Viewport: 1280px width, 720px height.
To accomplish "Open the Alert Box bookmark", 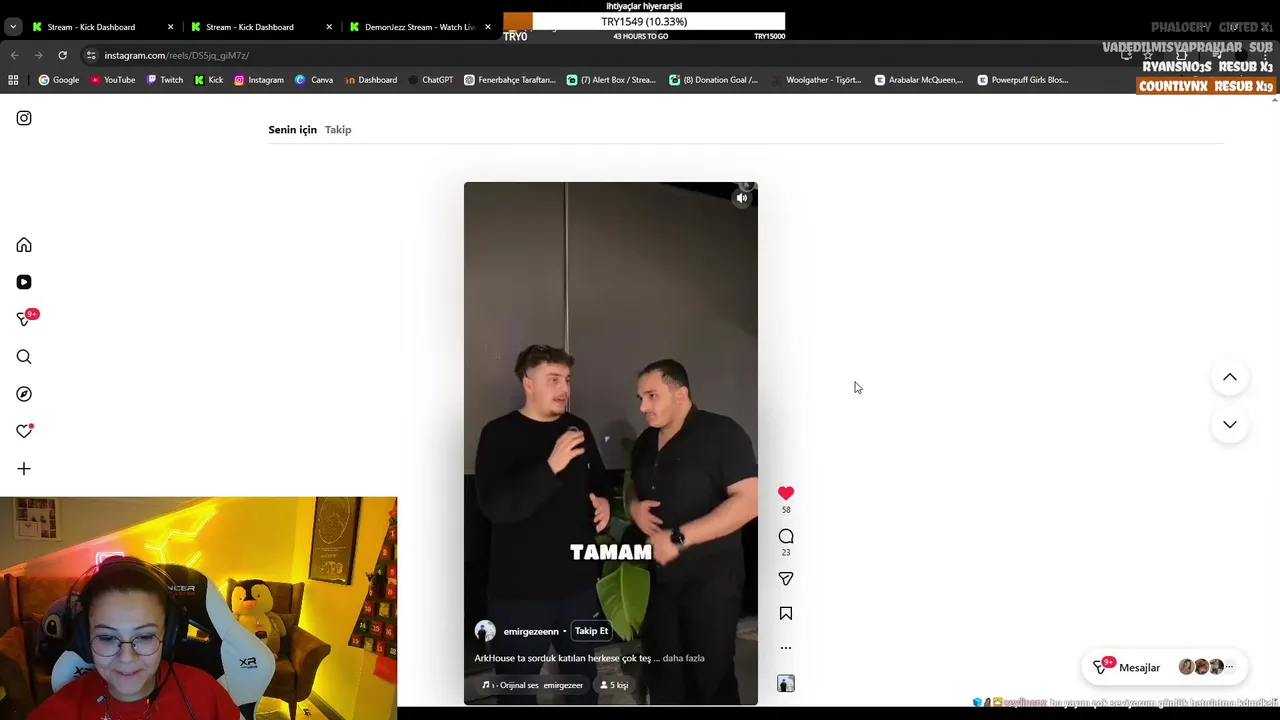I will (611, 80).
